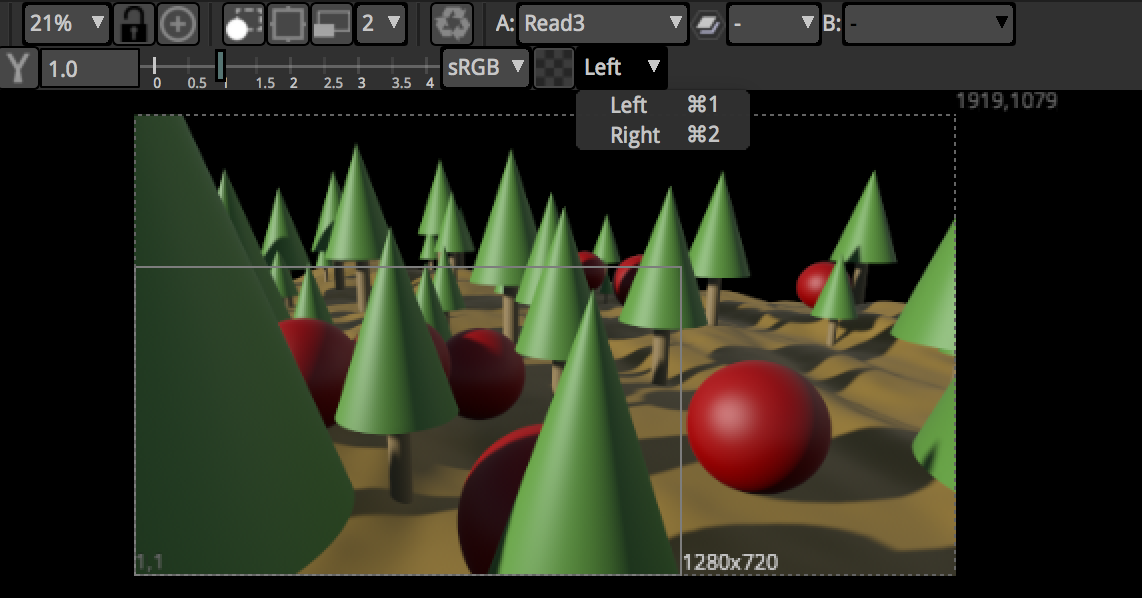Toggle the region of interest icon

(242, 23)
